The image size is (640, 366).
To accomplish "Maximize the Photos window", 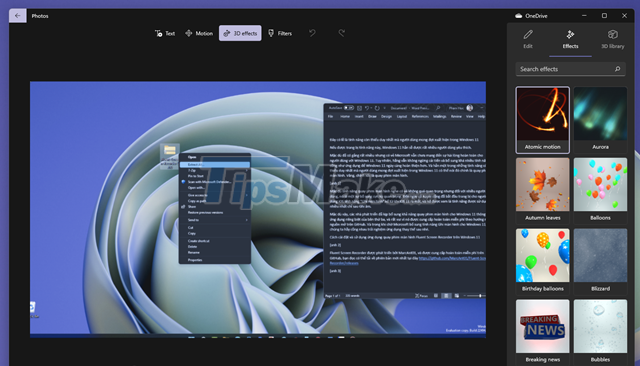I will (x=604, y=16).
